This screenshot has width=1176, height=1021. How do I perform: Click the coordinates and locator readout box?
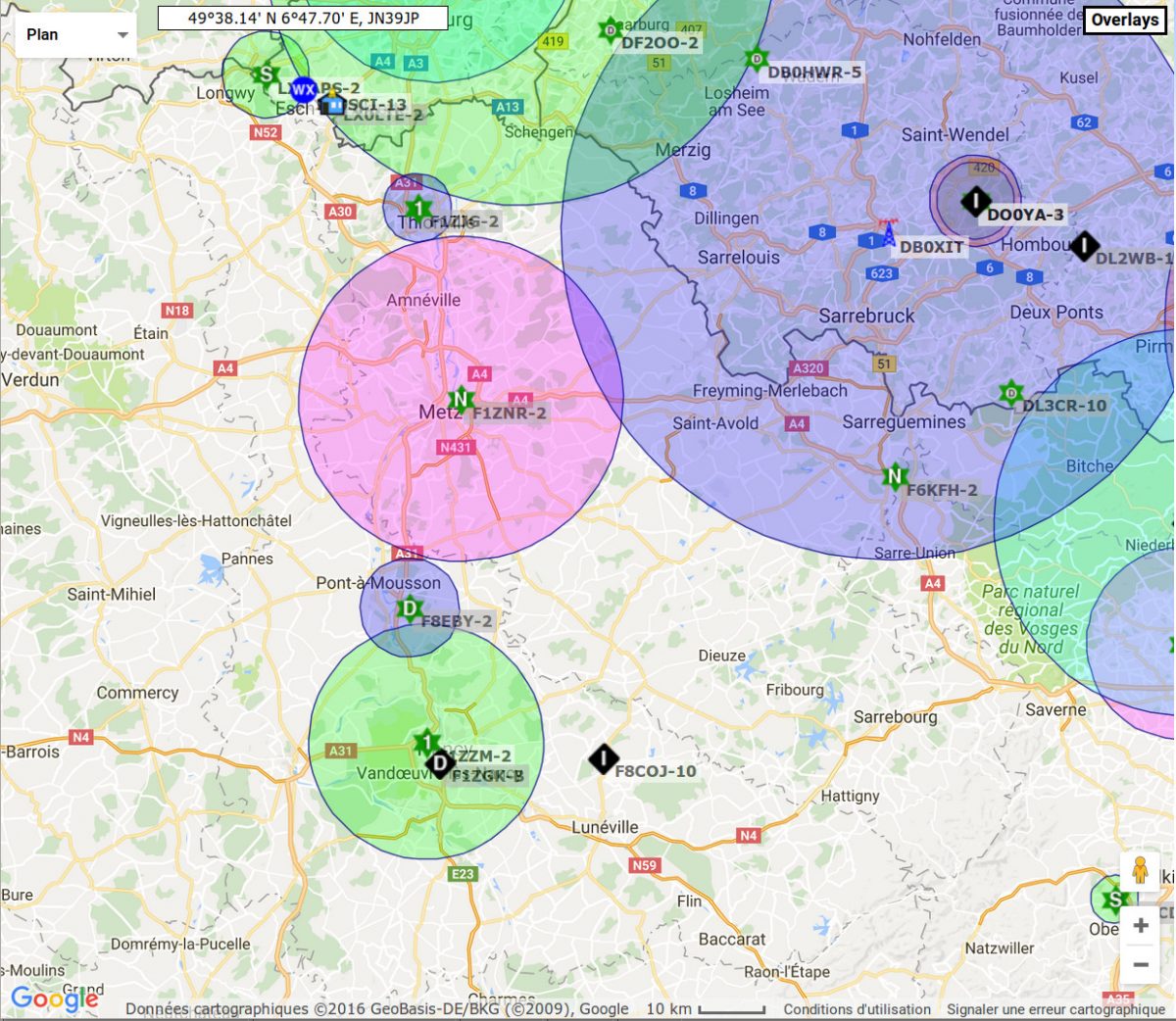click(303, 18)
